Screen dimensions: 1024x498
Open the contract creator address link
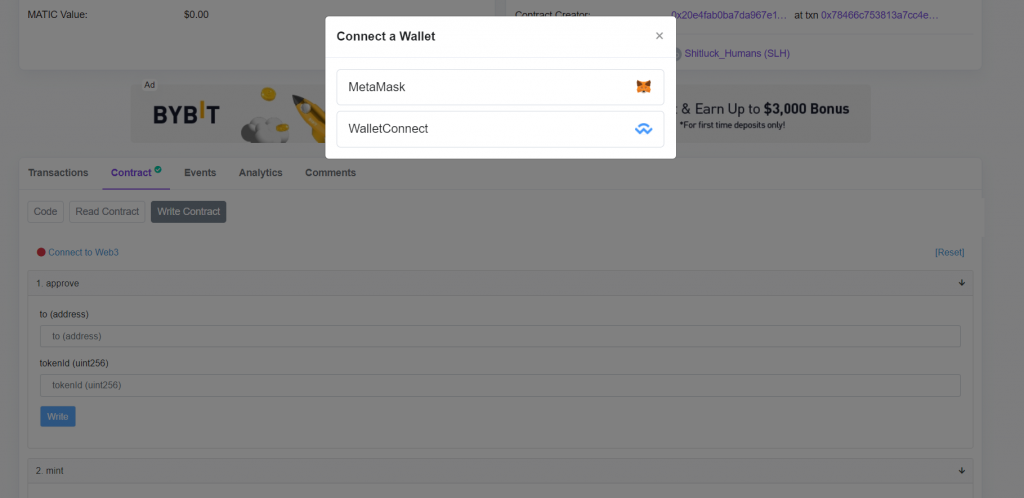[x=729, y=15]
